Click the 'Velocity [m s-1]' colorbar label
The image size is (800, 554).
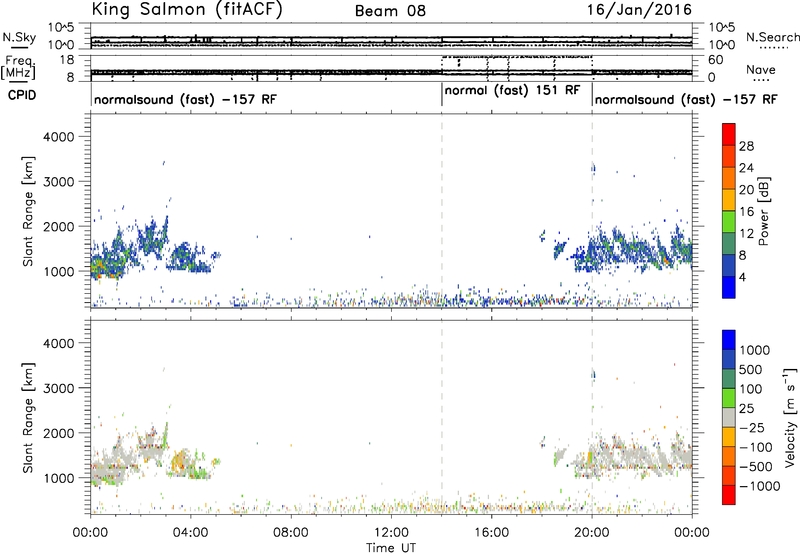pos(790,417)
